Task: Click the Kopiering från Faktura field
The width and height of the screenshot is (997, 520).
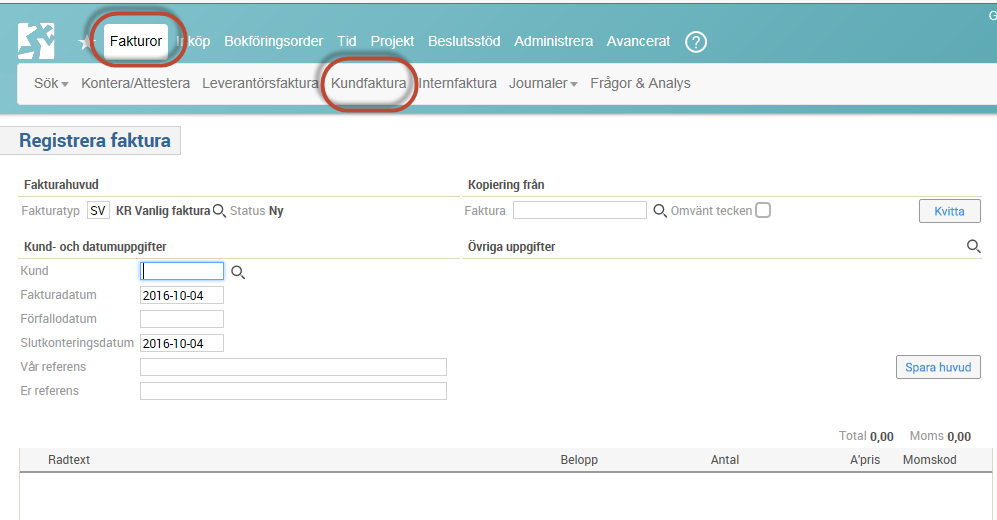Action: point(580,210)
